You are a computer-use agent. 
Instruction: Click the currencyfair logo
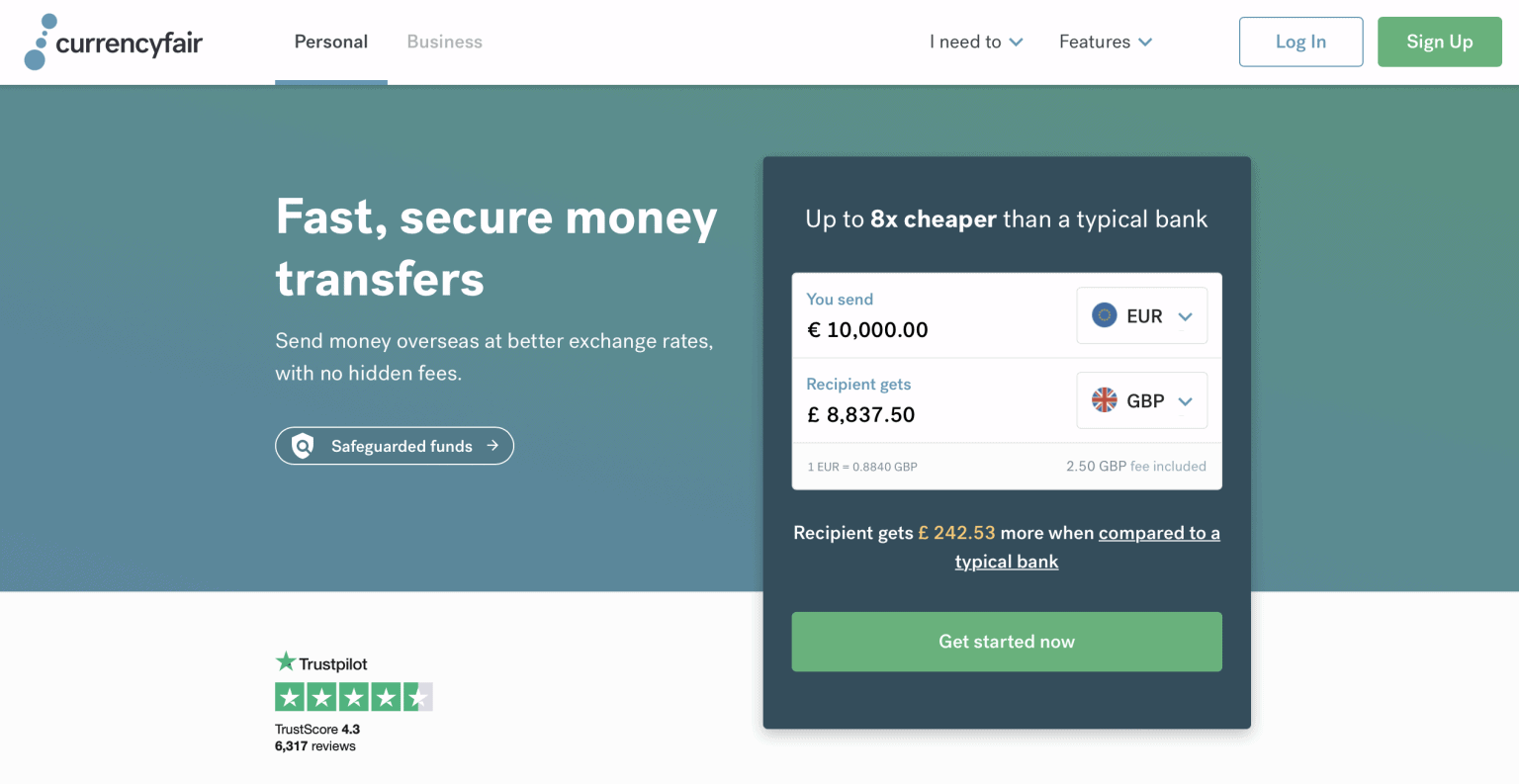click(x=113, y=42)
